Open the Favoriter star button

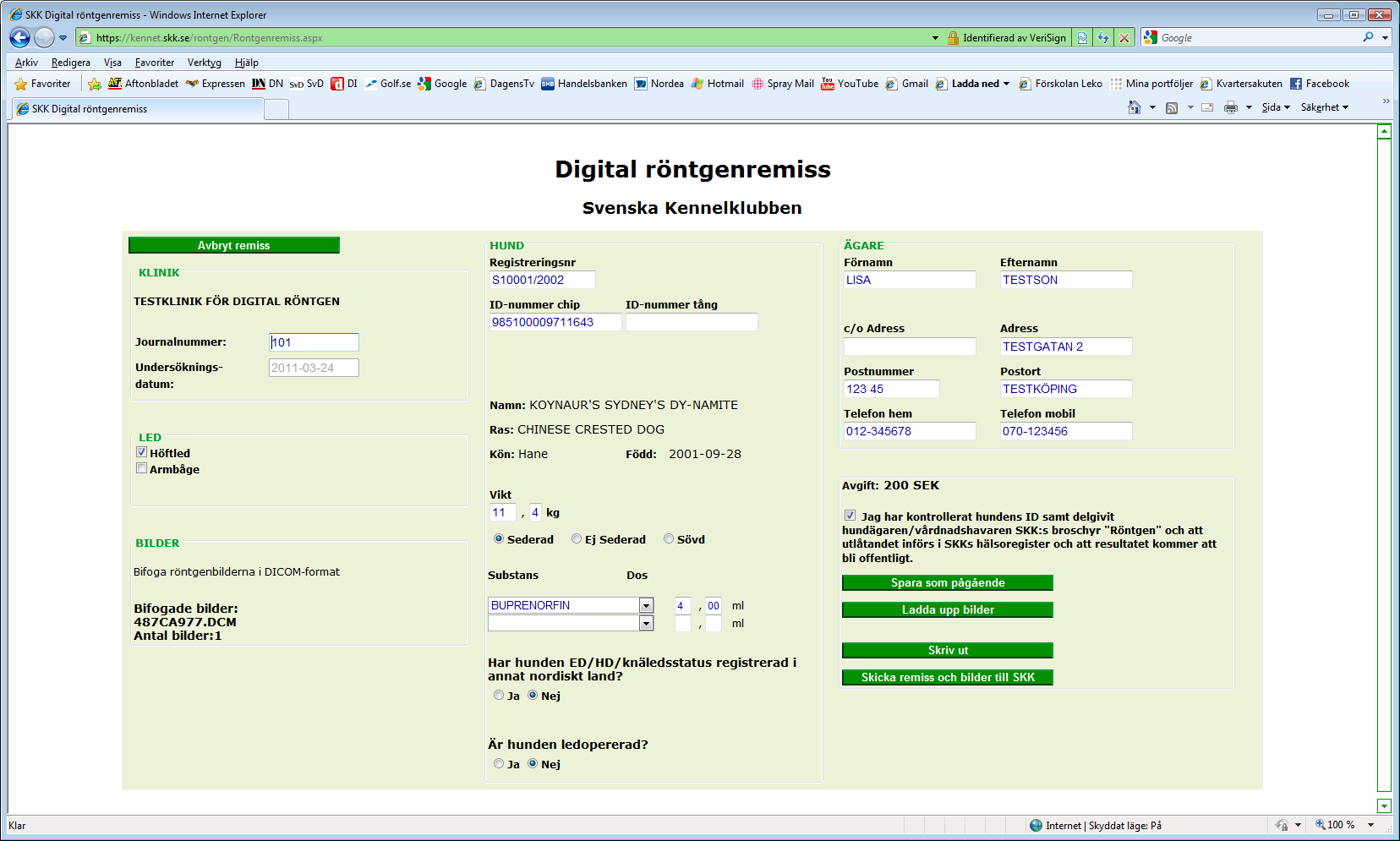point(43,84)
